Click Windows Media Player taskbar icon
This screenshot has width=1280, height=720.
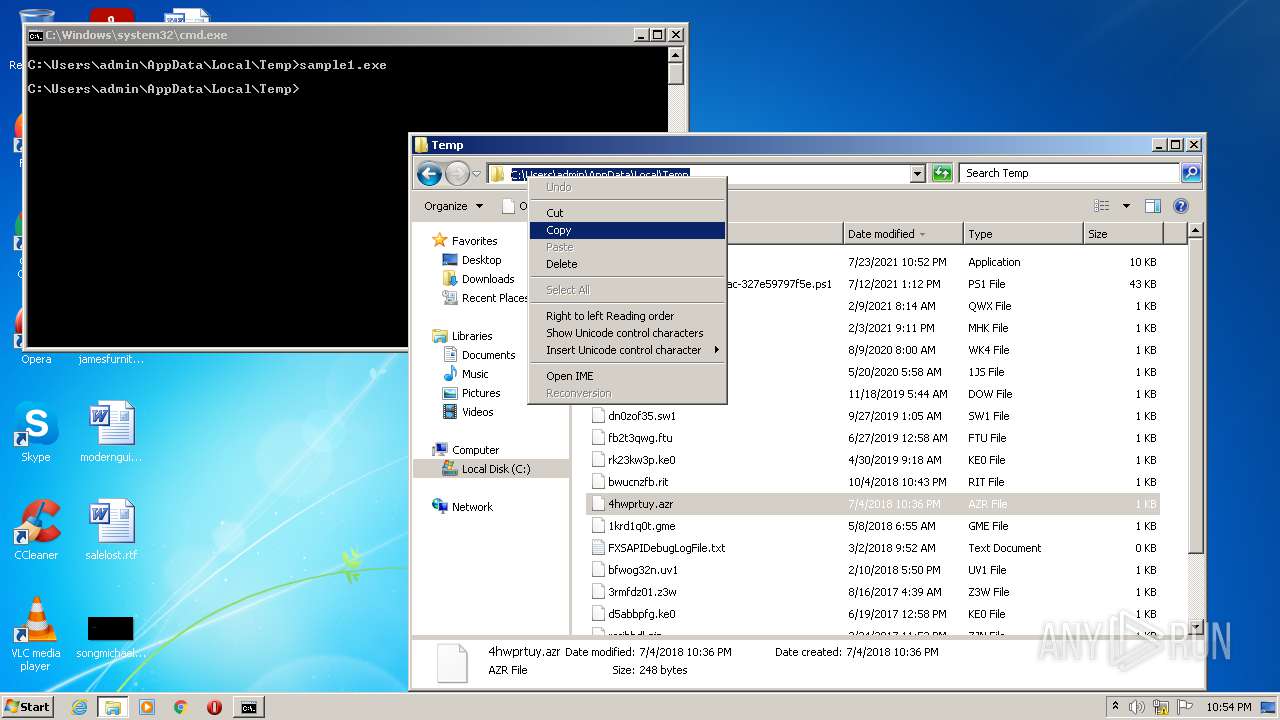(147, 707)
